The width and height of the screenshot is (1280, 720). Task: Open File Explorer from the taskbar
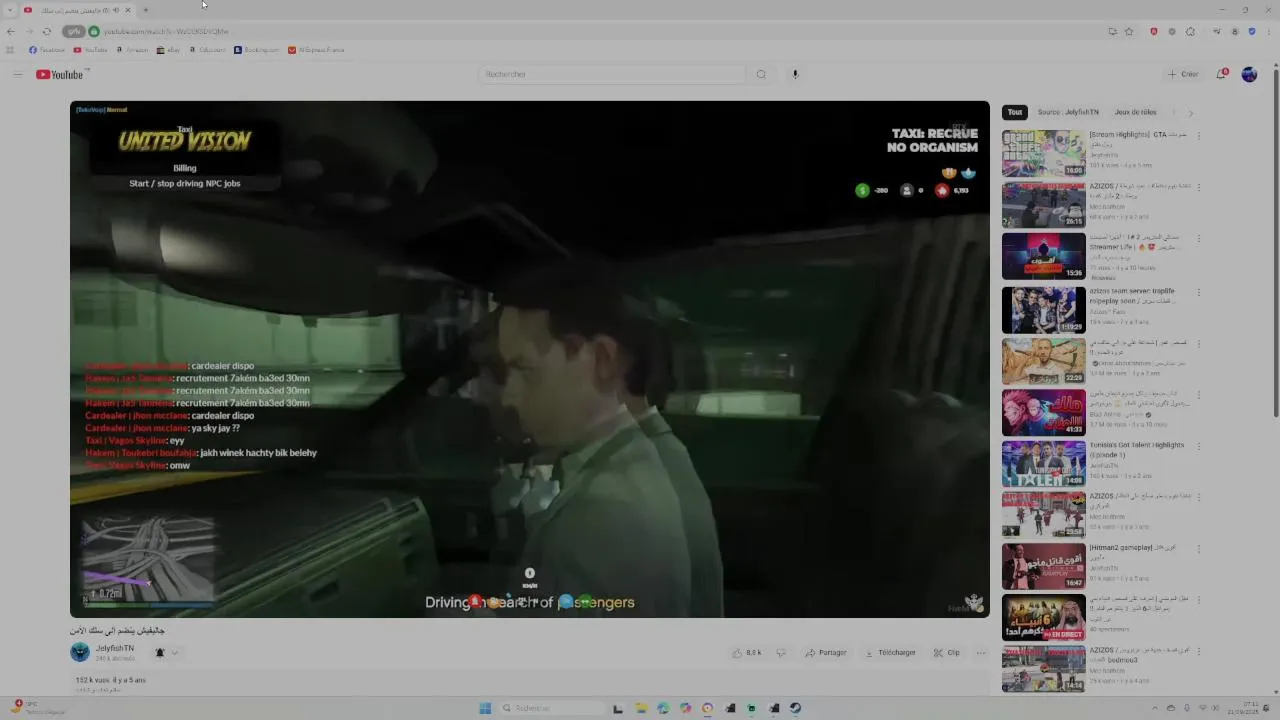tap(641, 708)
